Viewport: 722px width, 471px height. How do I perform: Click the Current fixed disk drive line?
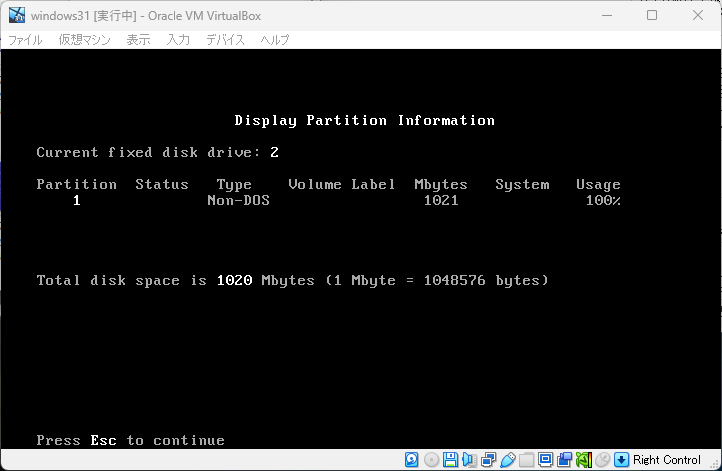pos(157,152)
